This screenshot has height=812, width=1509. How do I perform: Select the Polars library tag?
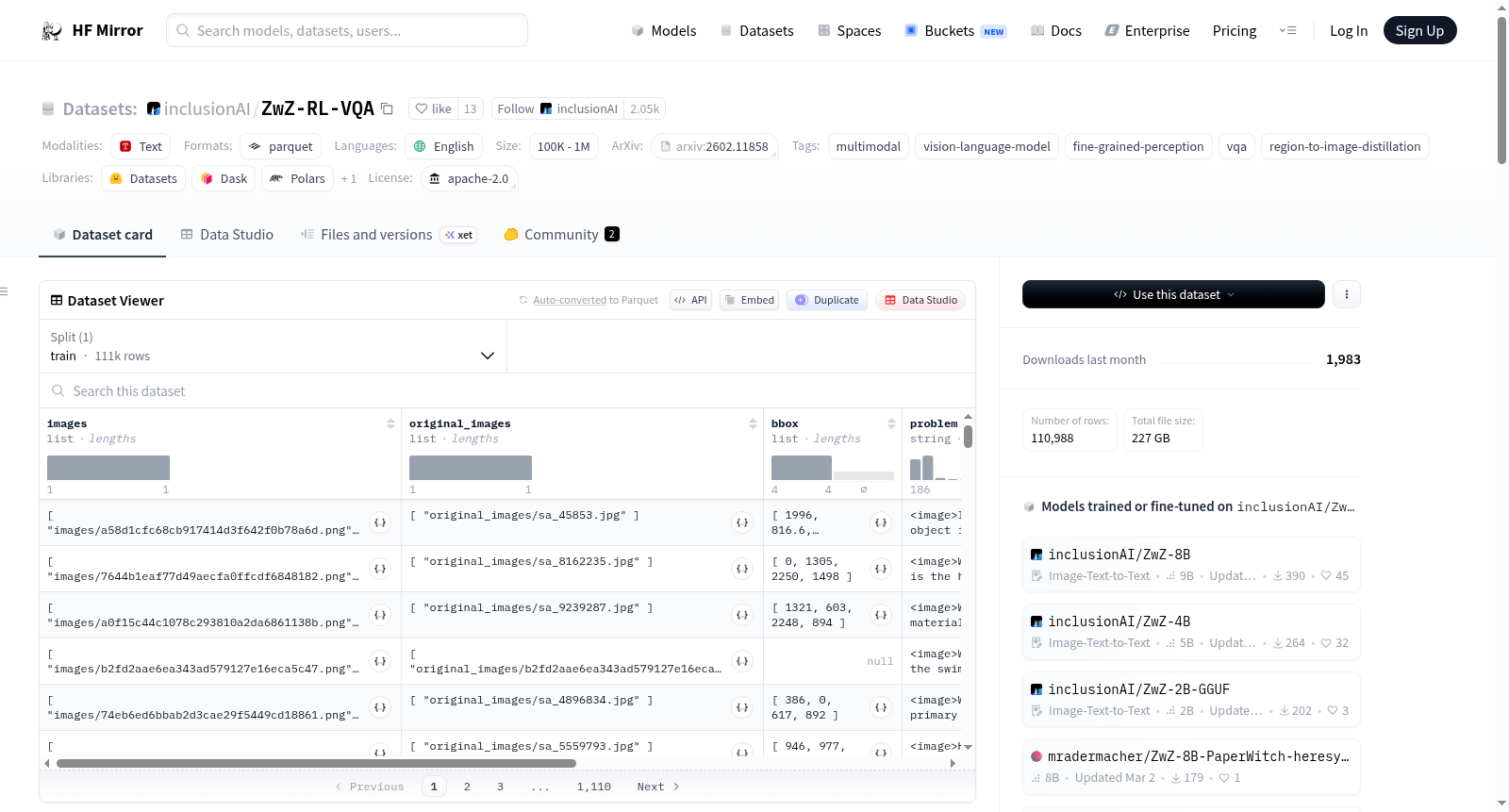(297, 178)
